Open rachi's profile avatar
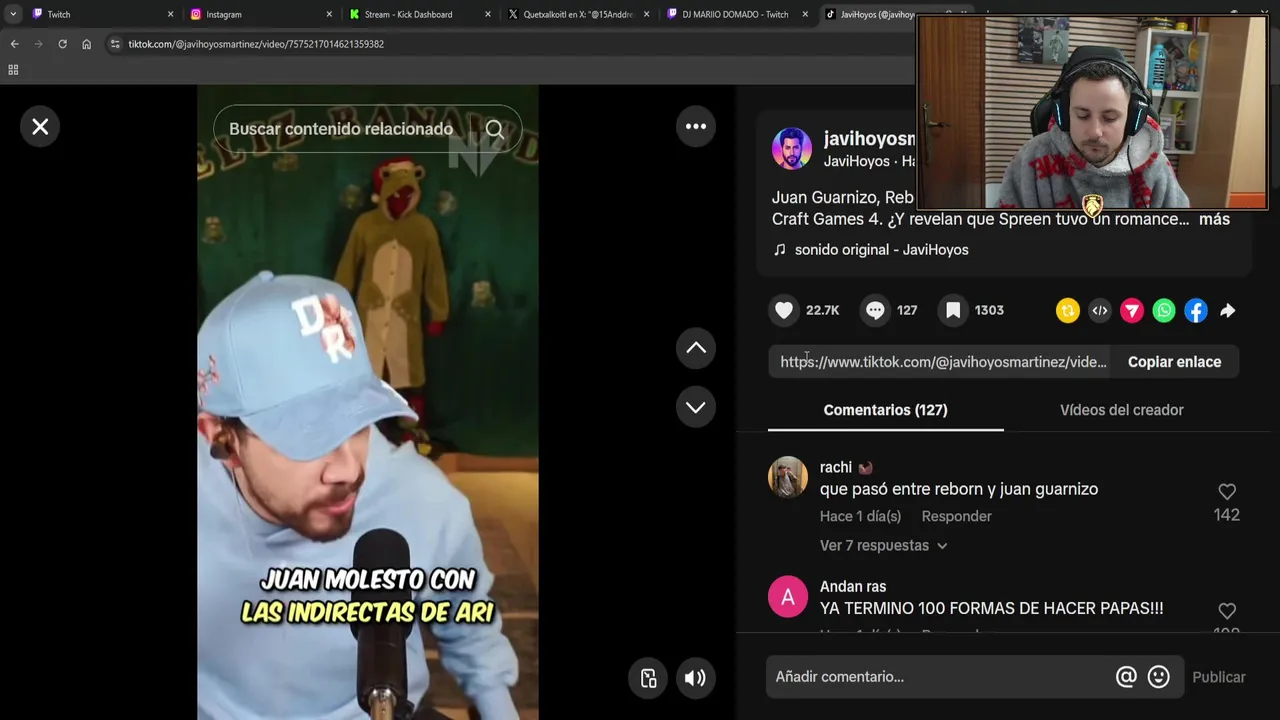Screen dimensions: 1280x720 point(788,477)
